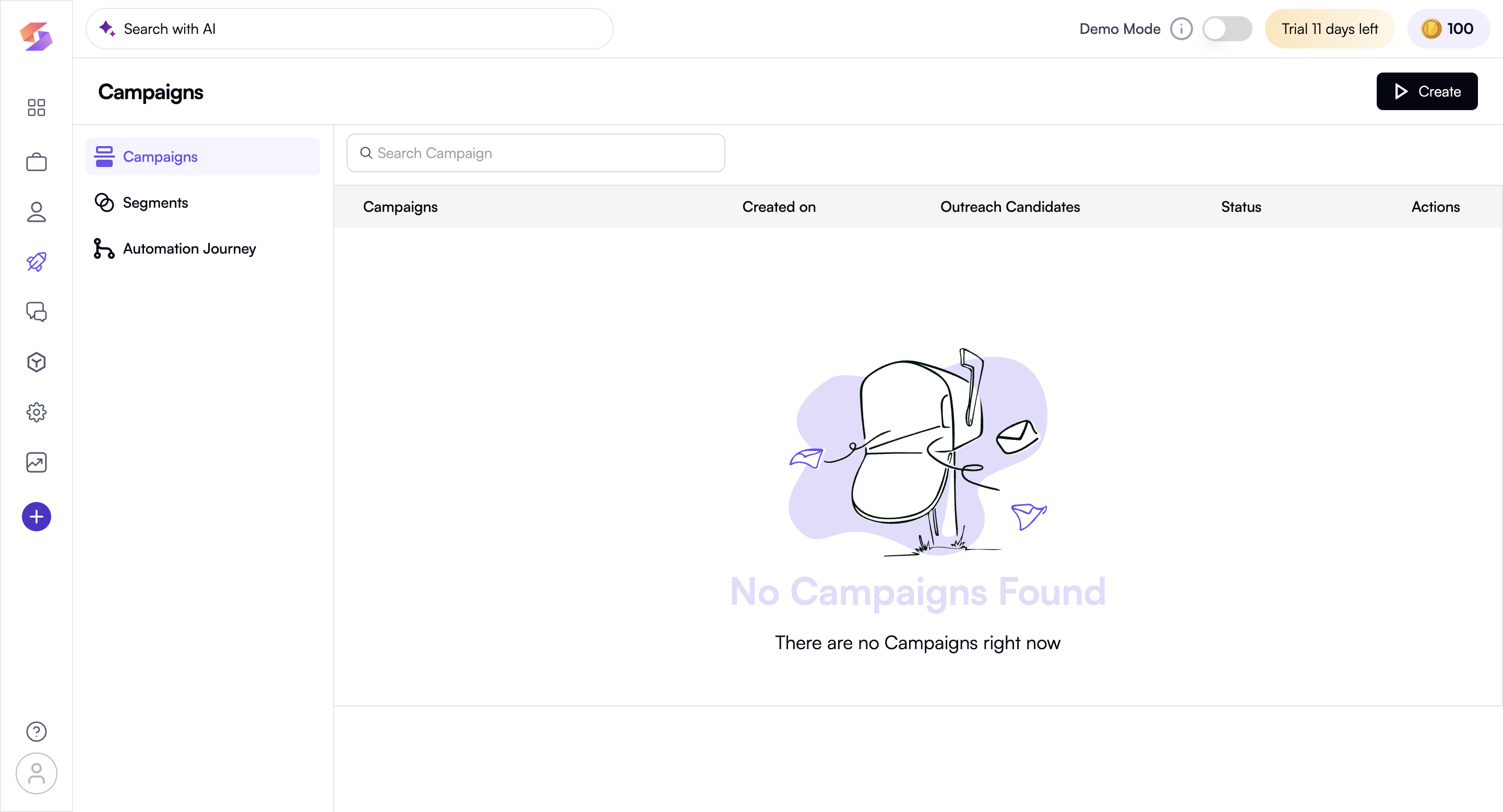Focus the Search with AI field
This screenshot has width=1503, height=812.
click(x=350, y=29)
